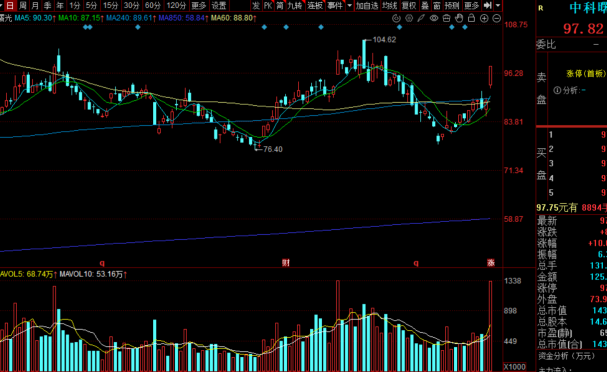The height and width of the screenshot is (372, 607).
Task: Switch to the 120分 minute chart
Action: (176, 5)
